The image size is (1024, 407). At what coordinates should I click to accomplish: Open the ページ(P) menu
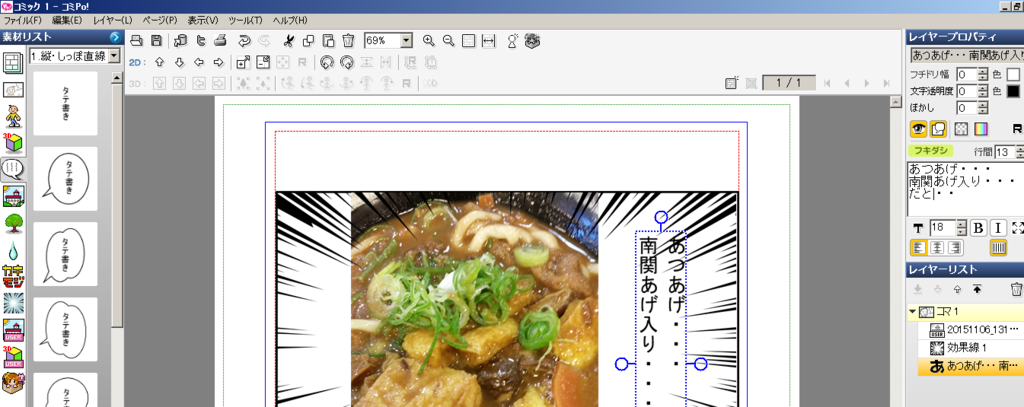159,20
